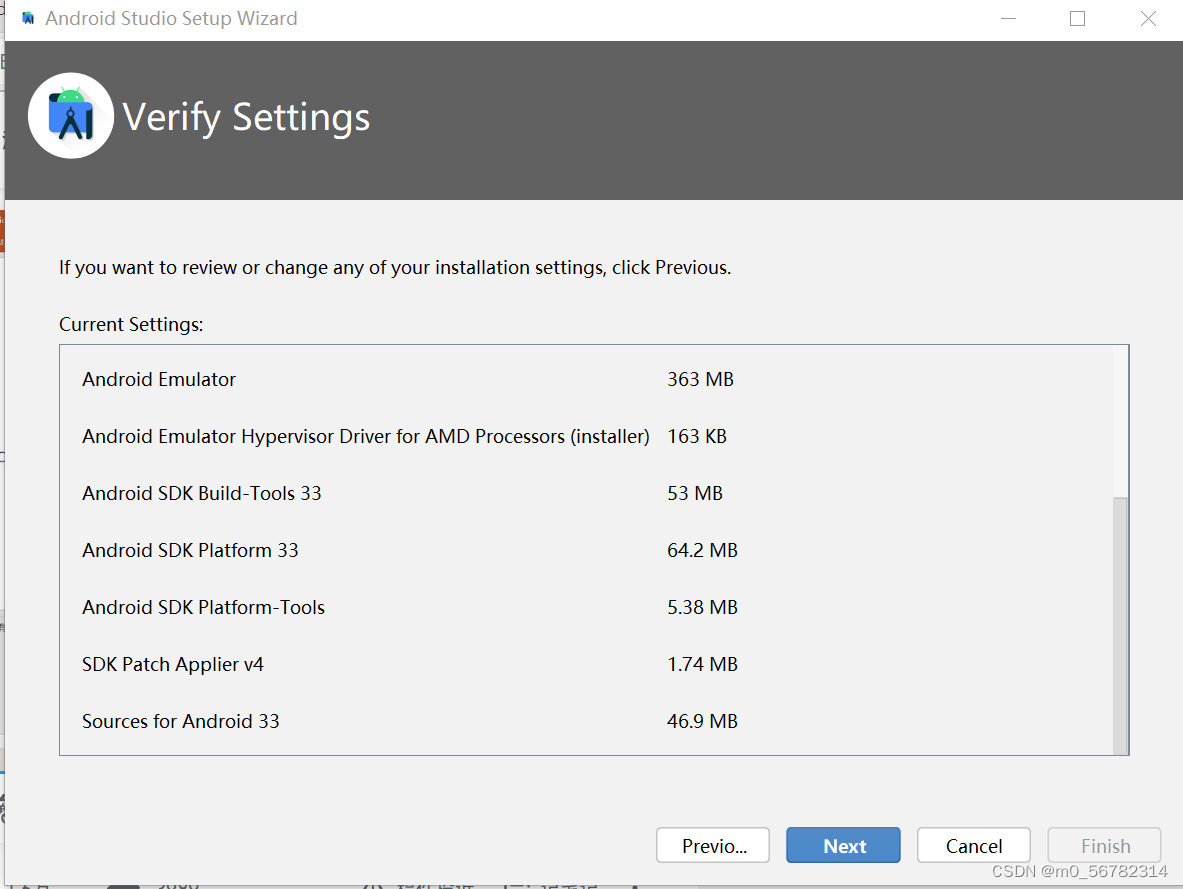Click the 163 KB size value
The image size is (1183, 889).
click(696, 436)
